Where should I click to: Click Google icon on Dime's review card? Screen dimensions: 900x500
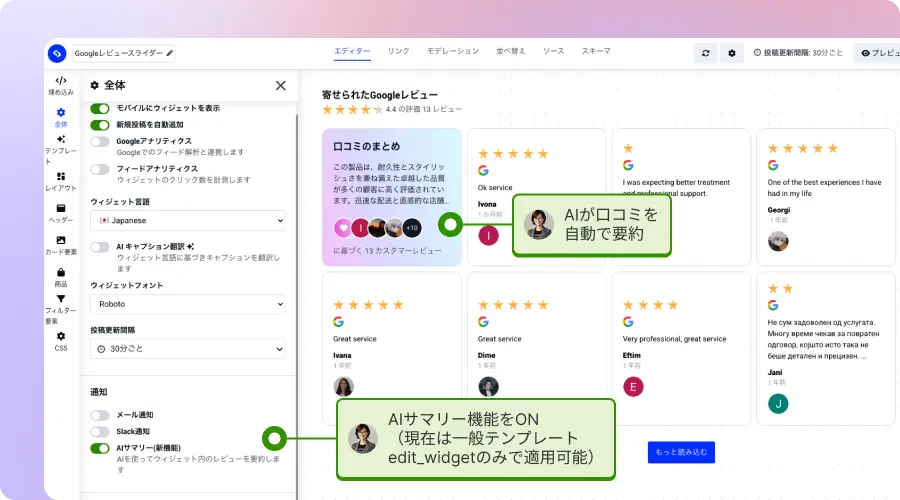point(483,322)
